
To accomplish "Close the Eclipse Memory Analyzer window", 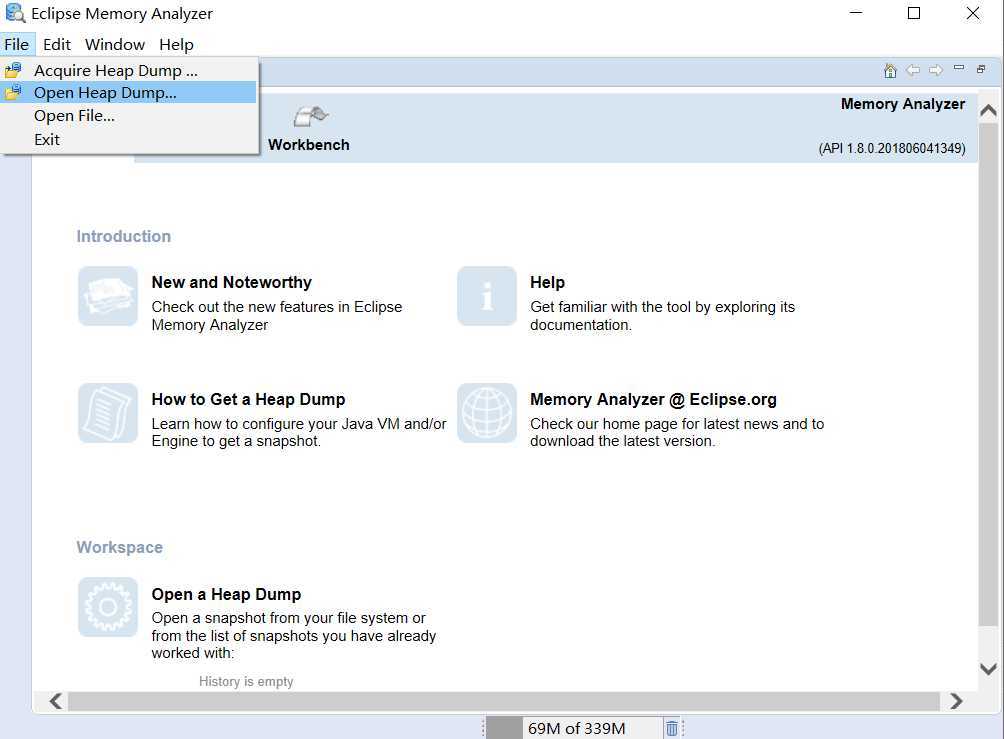I will (x=973, y=13).
